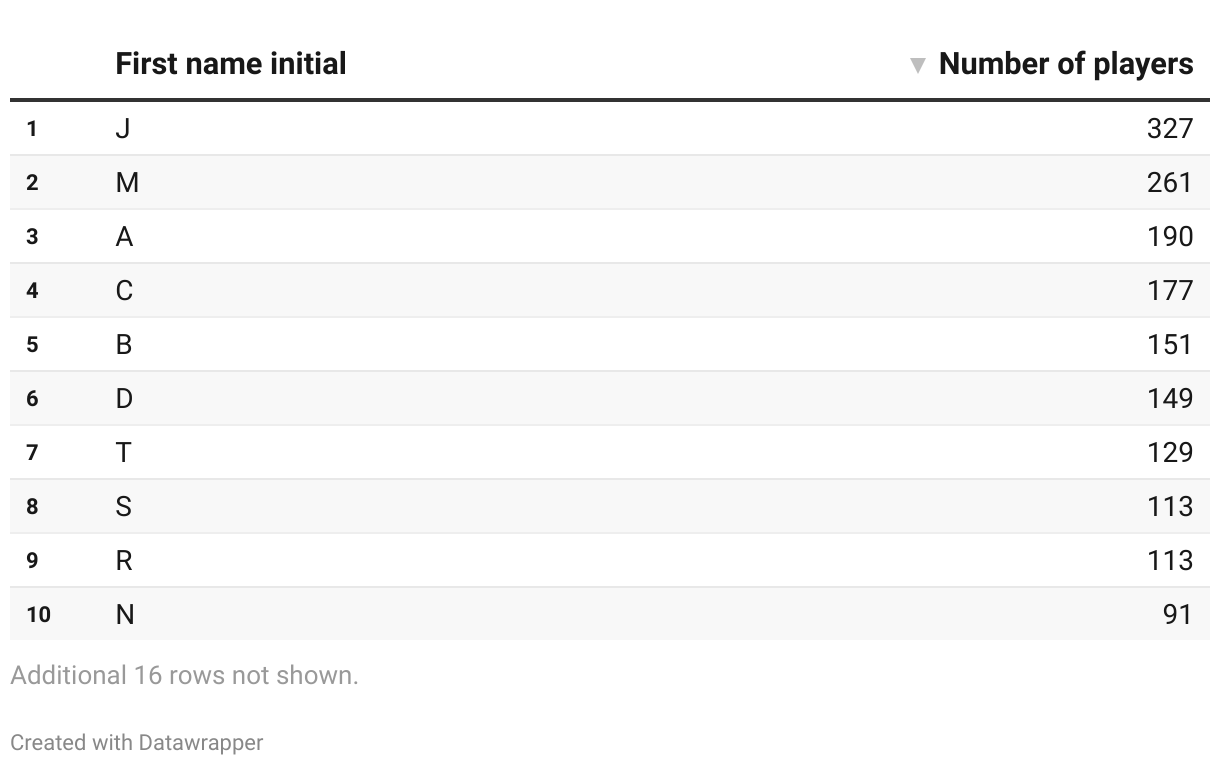Select the letter S in row 8

tap(124, 506)
